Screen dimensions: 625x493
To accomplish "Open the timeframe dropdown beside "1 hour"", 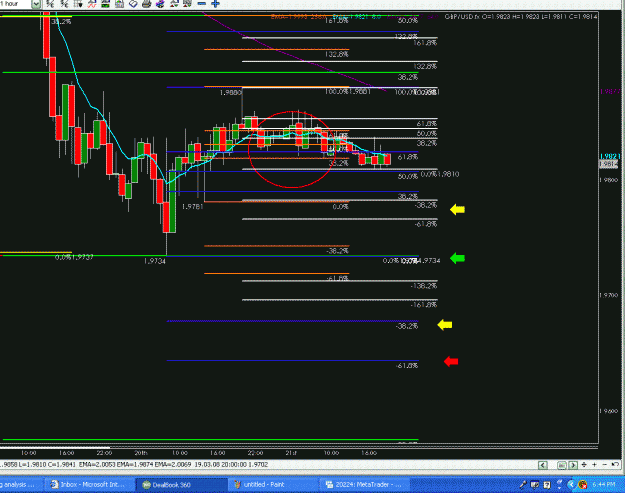I will [36, 4].
